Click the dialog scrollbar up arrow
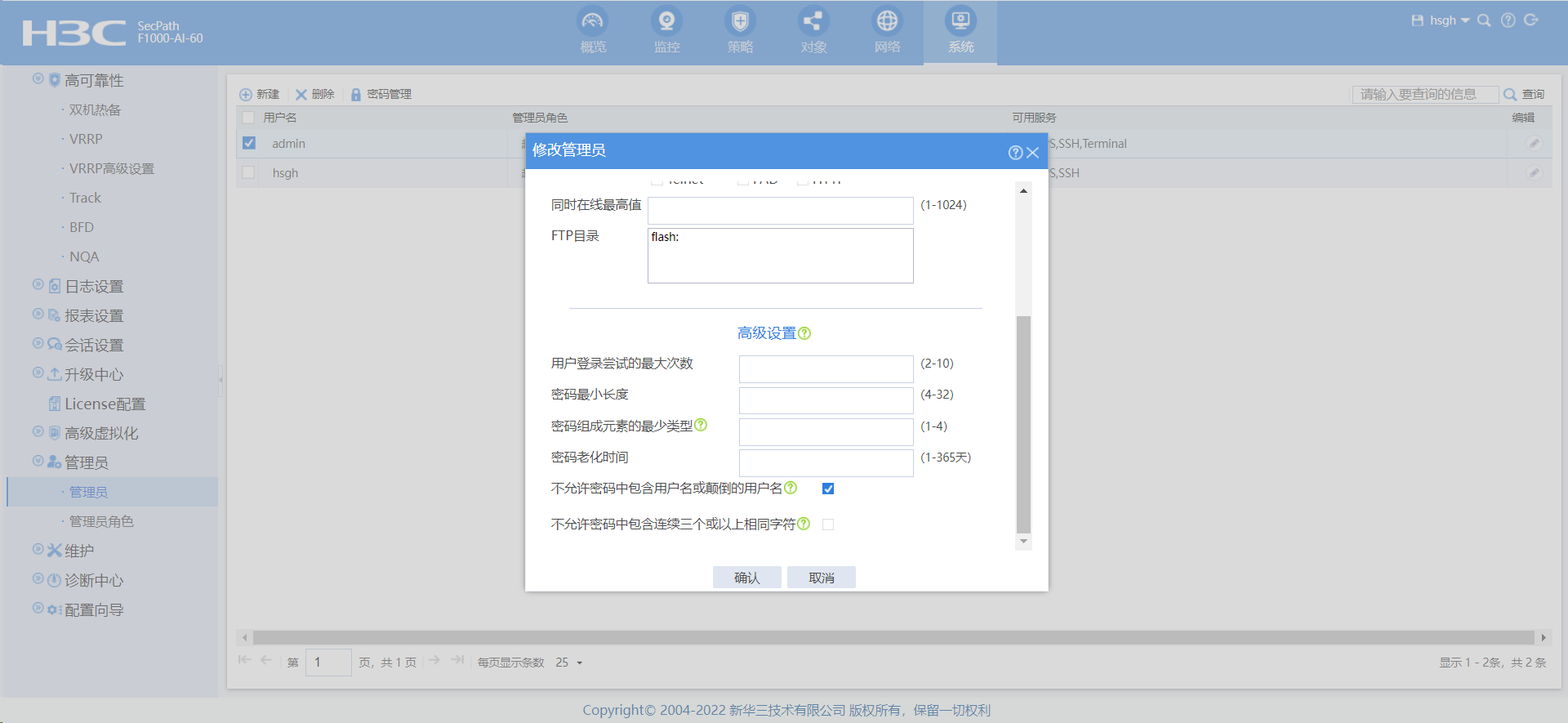Image resolution: width=1568 pixels, height=723 pixels. click(1023, 190)
